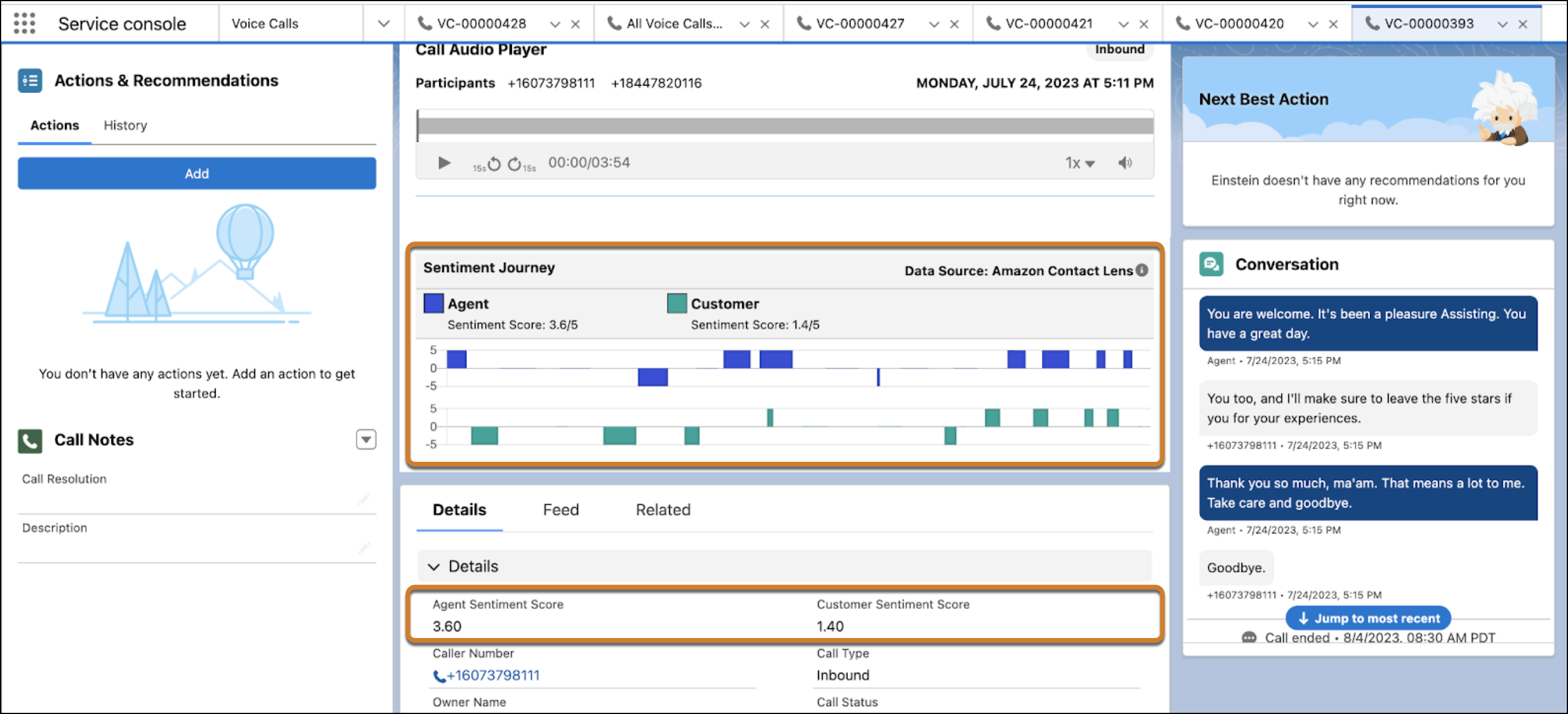Open the Related tab

point(662,510)
